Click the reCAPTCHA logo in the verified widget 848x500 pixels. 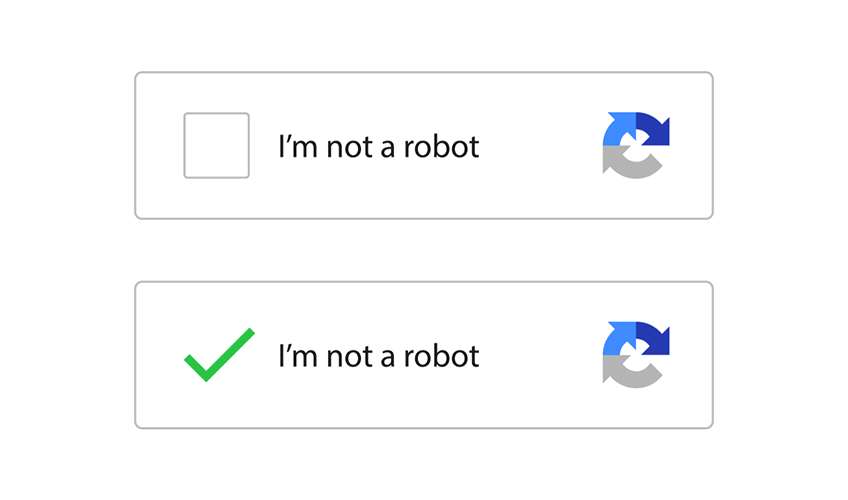[636, 355]
